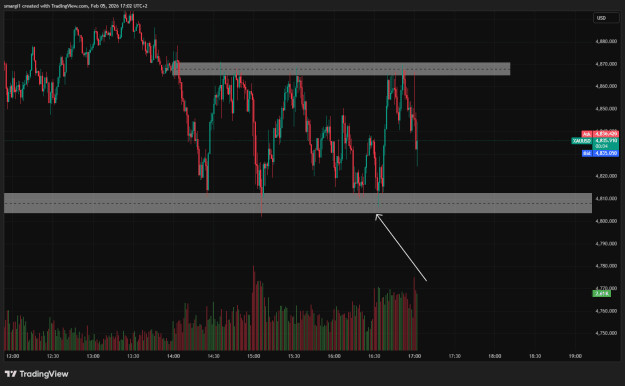Click the 4,860.000 price axis label
Viewport: 625px width, 386px height.
pos(606,86)
